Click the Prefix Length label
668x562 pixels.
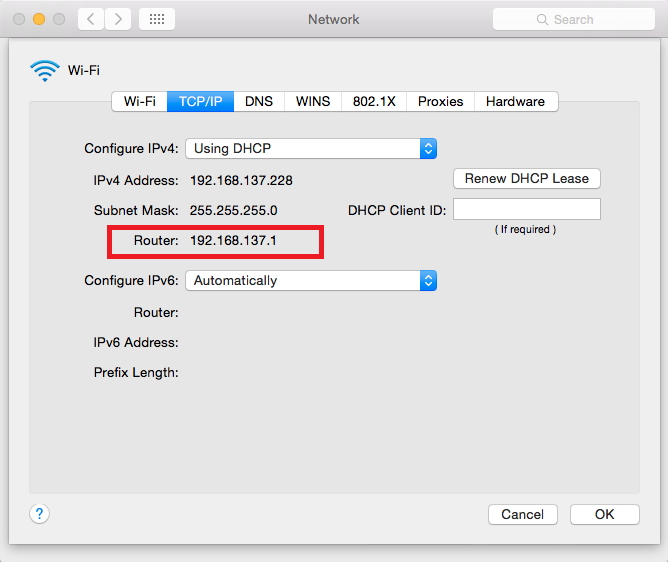click(x=136, y=373)
